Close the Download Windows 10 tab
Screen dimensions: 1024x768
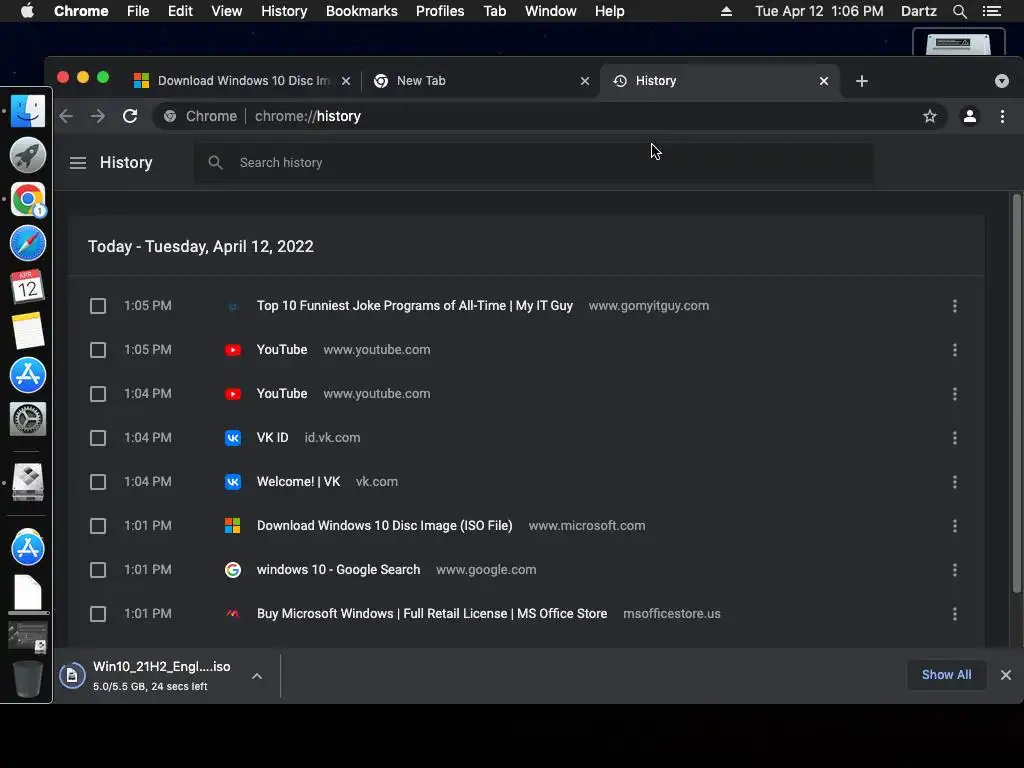tap(346, 81)
